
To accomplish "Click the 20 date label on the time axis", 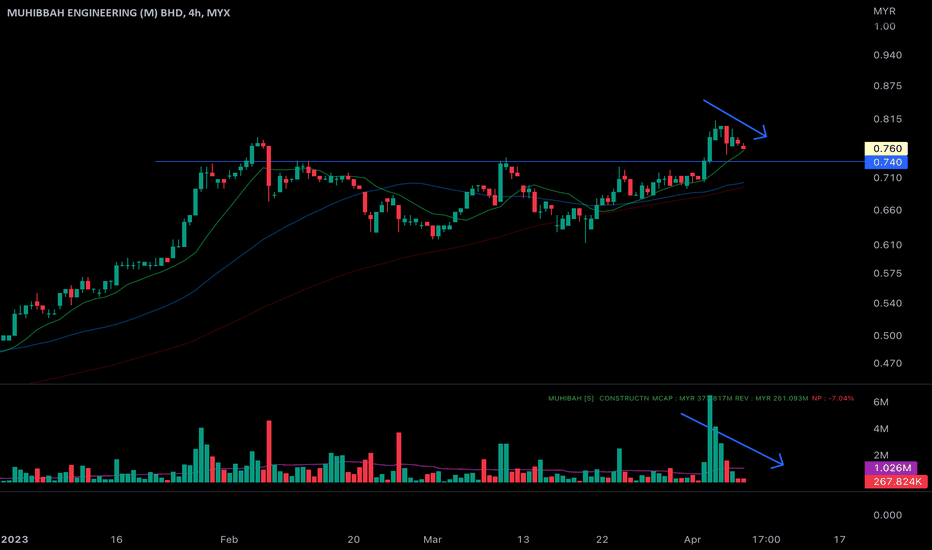I will click(354, 540).
